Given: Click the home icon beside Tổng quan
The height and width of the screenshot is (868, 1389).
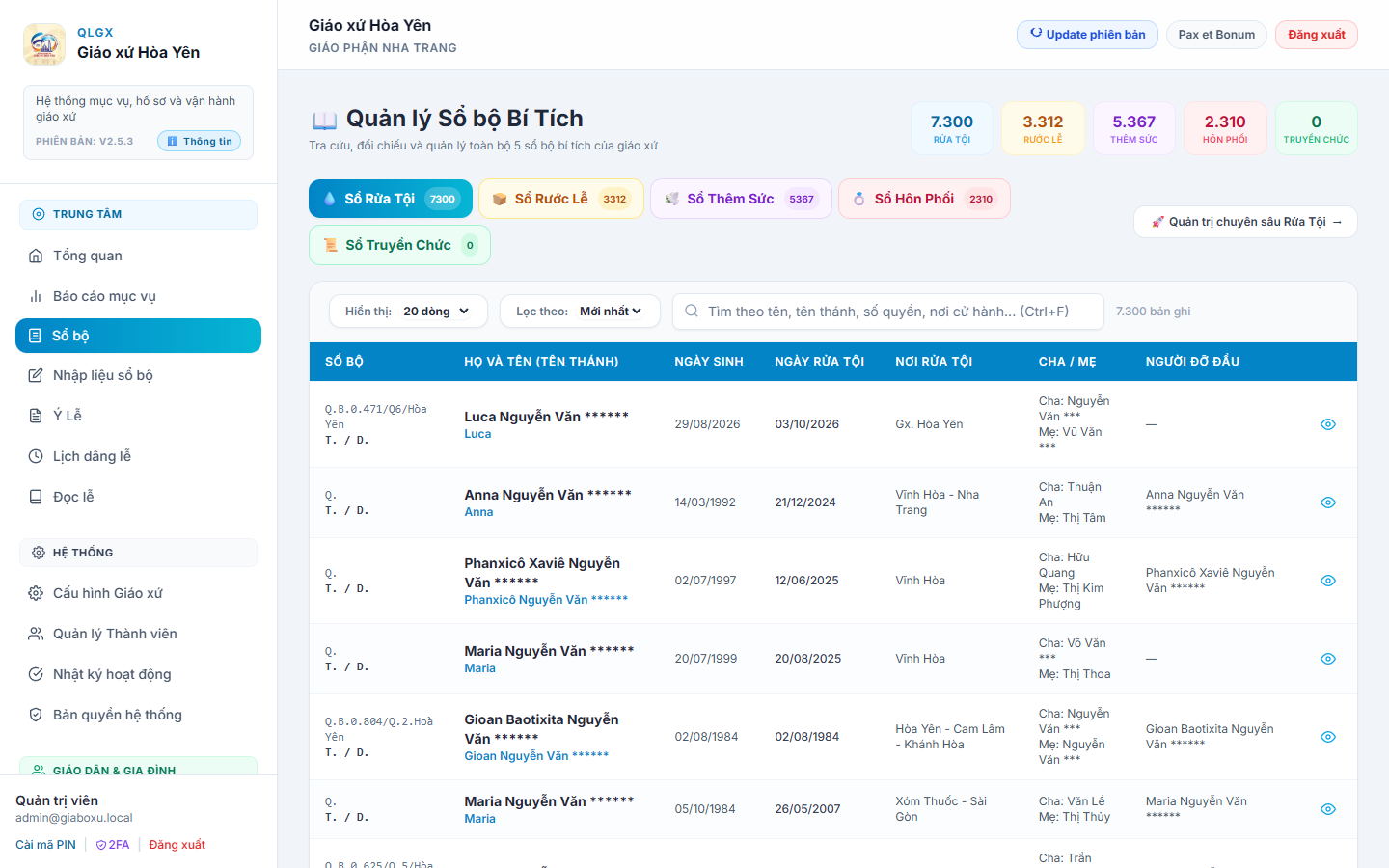Looking at the screenshot, I should (36, 256).
